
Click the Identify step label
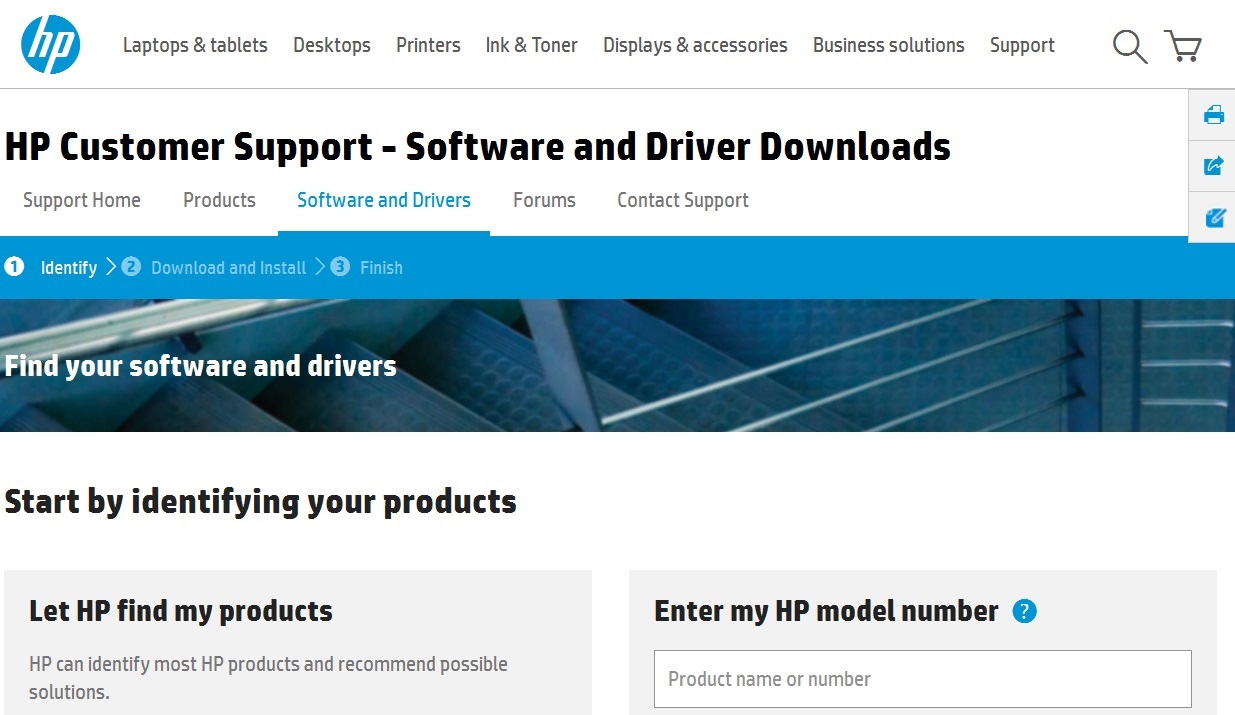coord(69,268)
